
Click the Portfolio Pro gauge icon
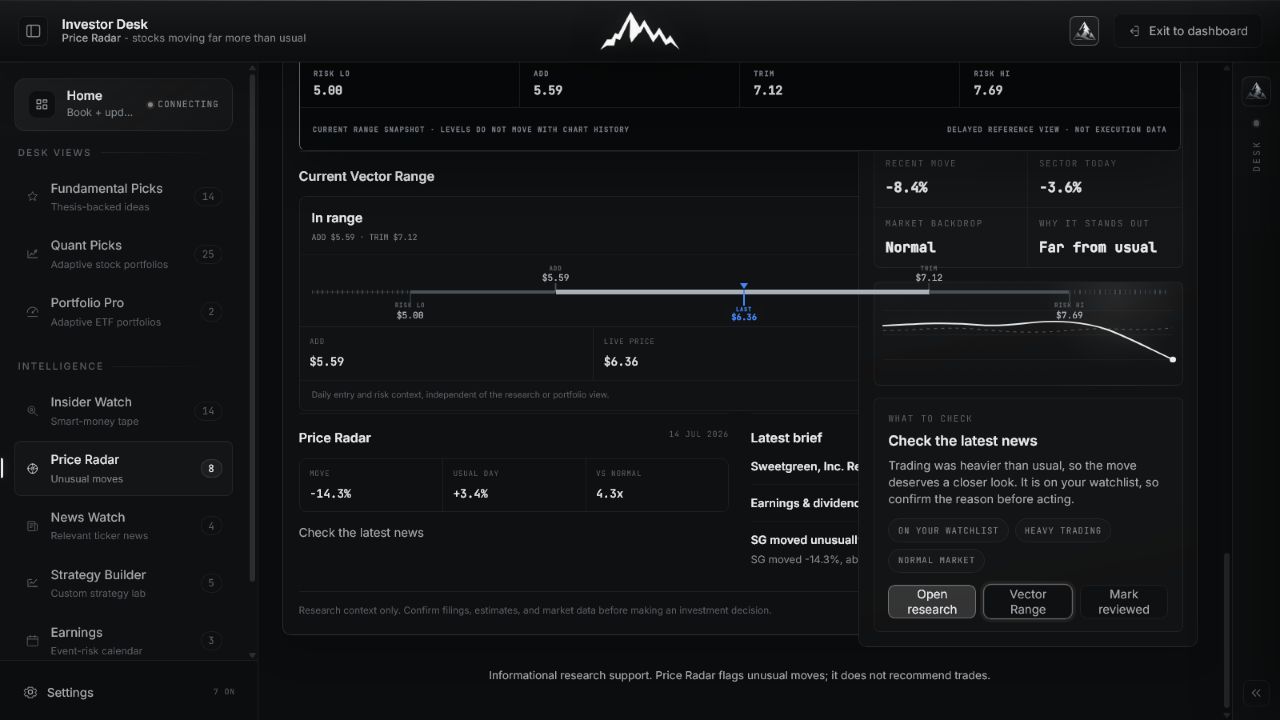point(32,312)
